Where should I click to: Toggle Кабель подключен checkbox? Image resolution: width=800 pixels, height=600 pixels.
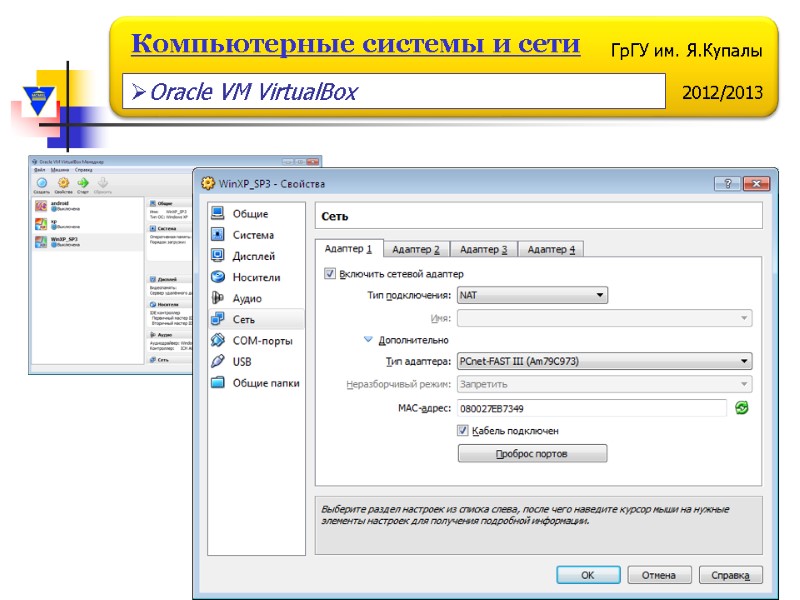point(462,430)
